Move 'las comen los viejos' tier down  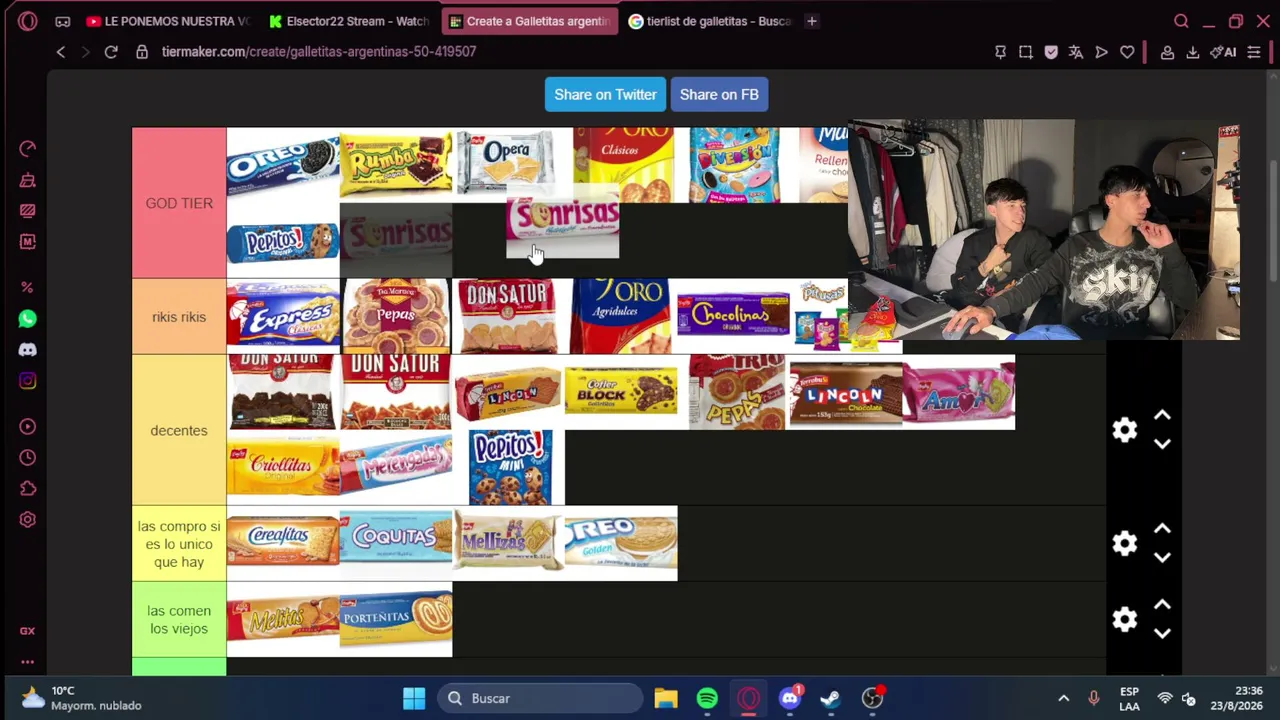1162,634
